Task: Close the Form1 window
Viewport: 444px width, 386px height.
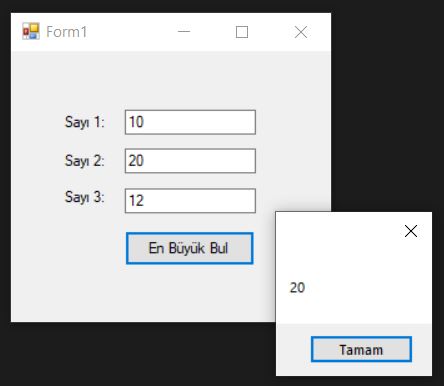Action: tap(301, 32)
